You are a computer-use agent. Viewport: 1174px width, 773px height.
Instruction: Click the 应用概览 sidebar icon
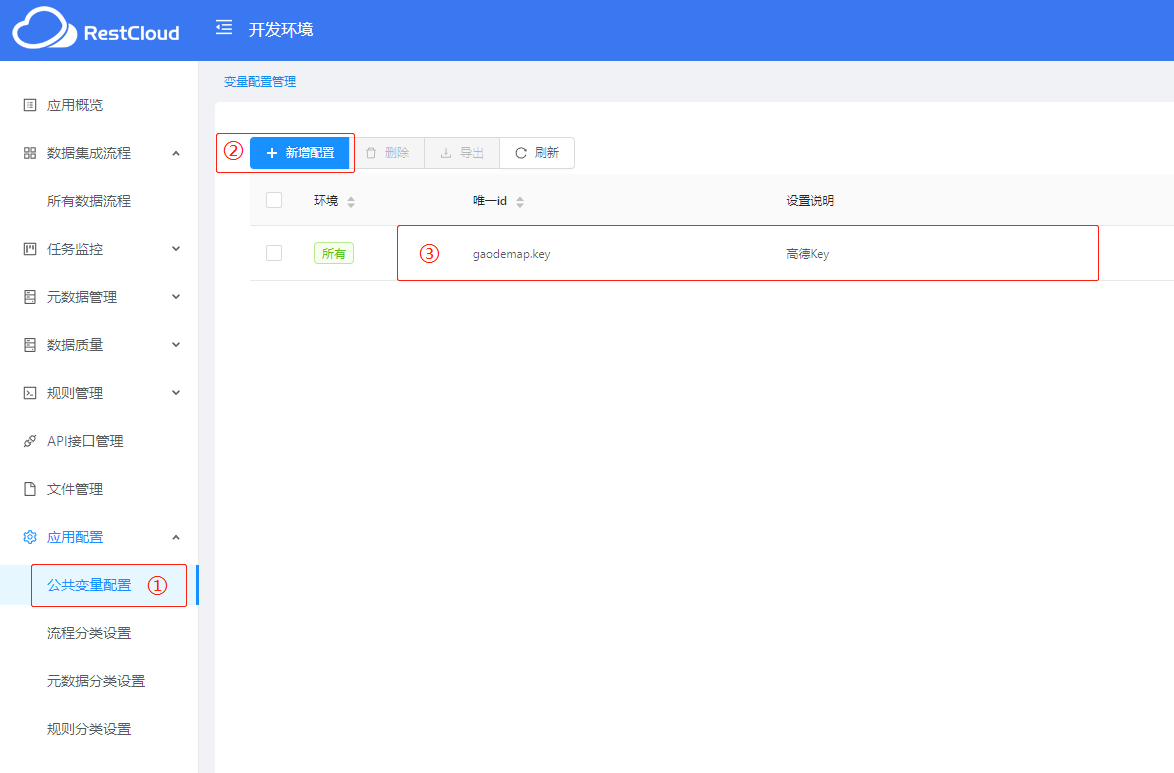click(30, 105)
